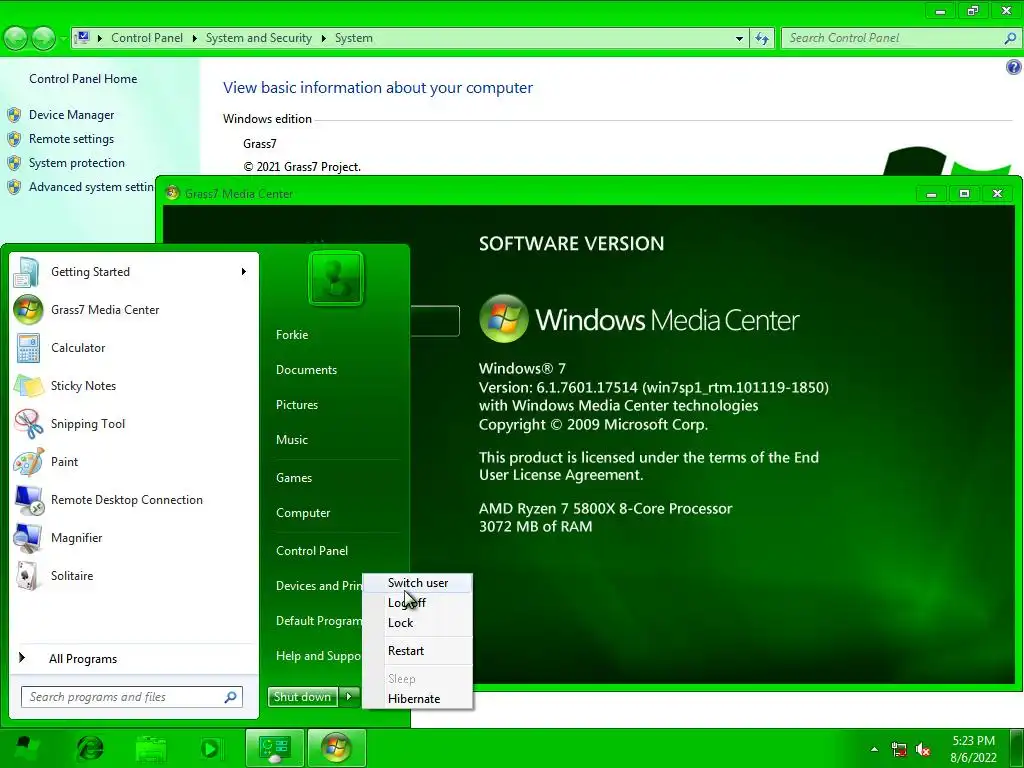Image resolution: width=1024 pixels, height=768 pixels.
Task: Go to Control Panel Home
Action: pos(83,79)
